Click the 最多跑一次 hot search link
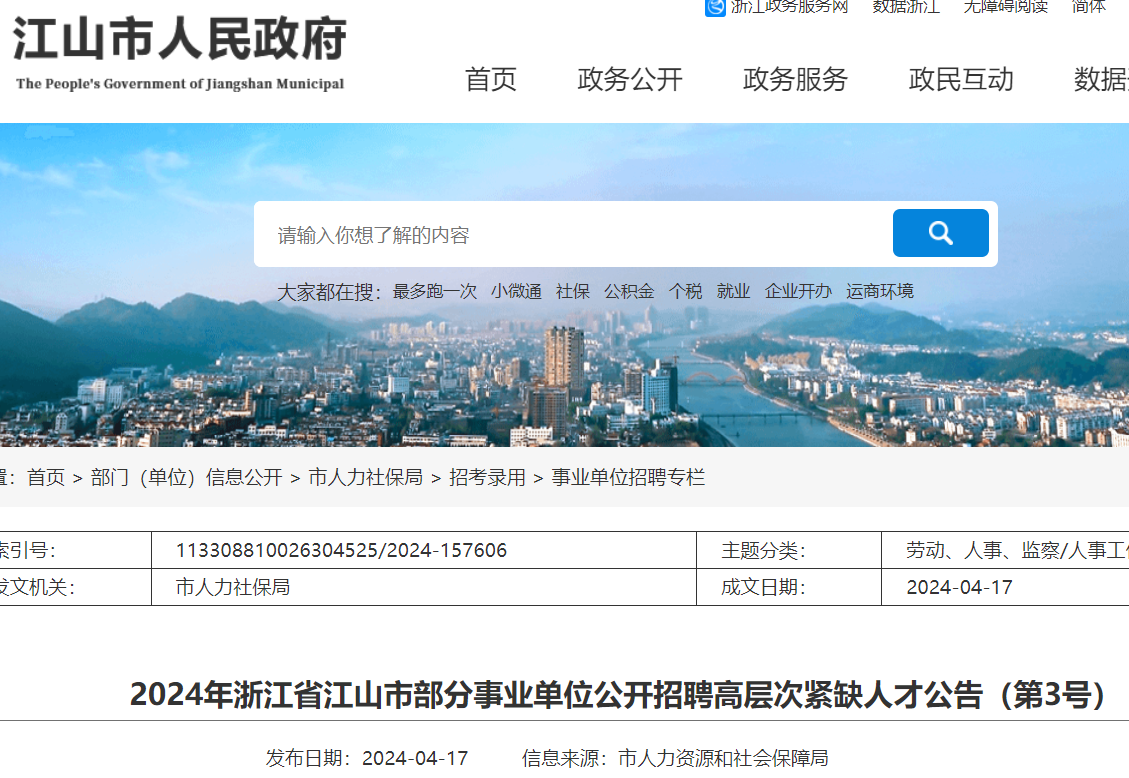 pyautogui.click(x=435, y=291)
